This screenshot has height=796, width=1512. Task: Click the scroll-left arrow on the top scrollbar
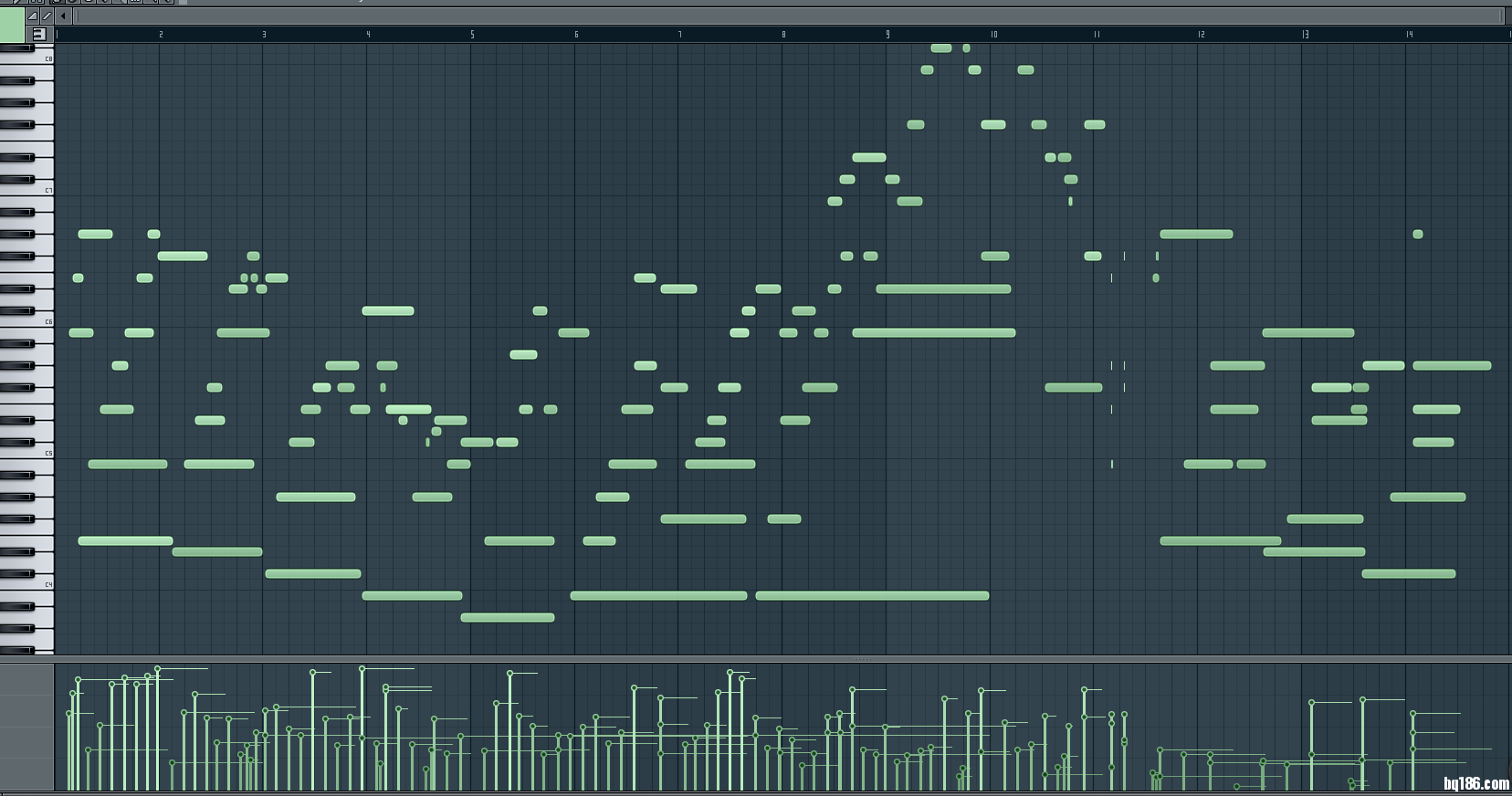[63, 16]
